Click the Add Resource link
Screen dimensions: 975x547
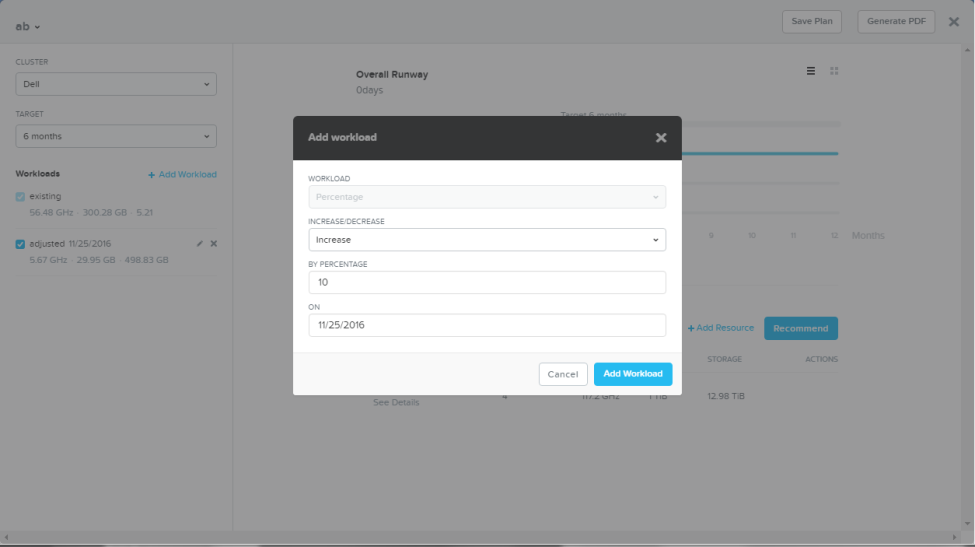[x=721, y=328]
